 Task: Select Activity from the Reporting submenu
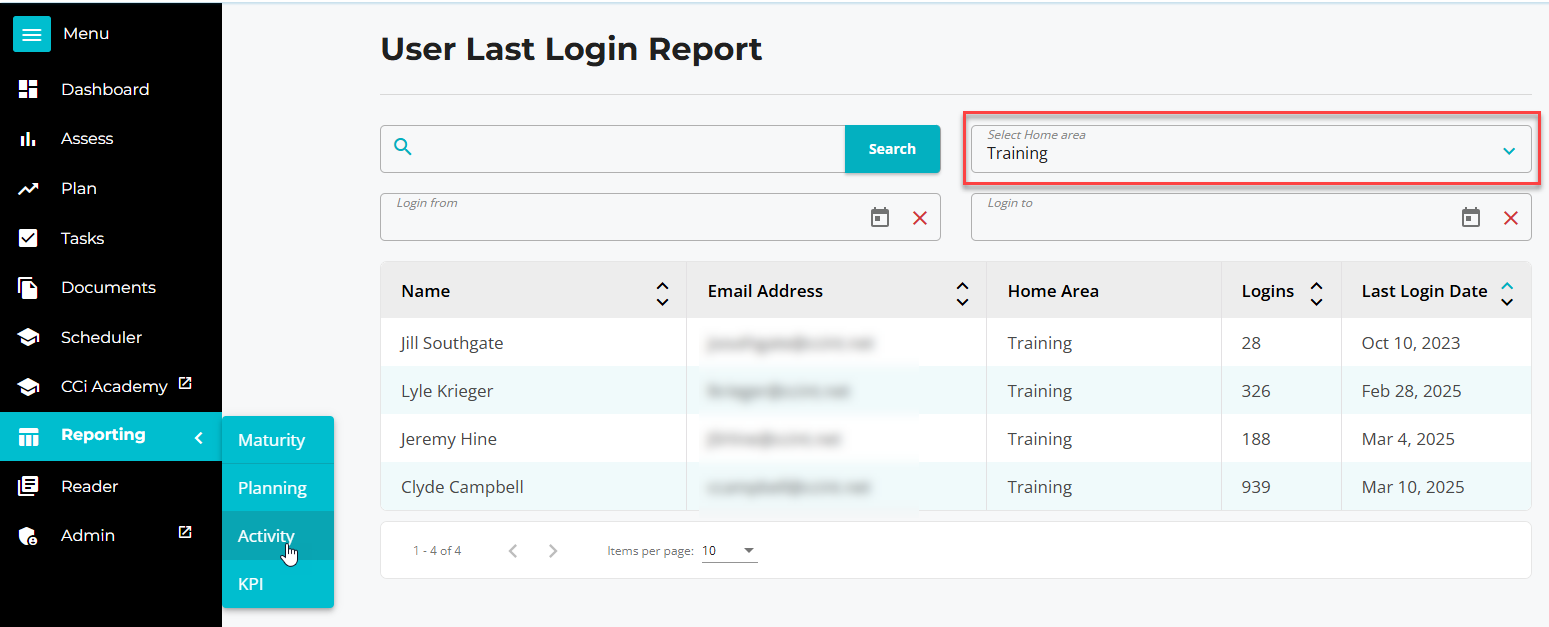pos(266,536)
